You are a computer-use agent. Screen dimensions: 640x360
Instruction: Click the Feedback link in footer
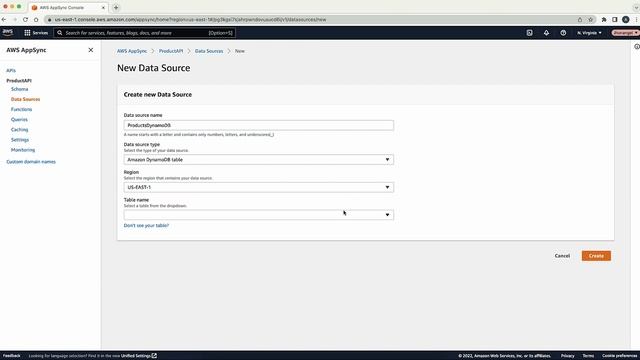11,356
